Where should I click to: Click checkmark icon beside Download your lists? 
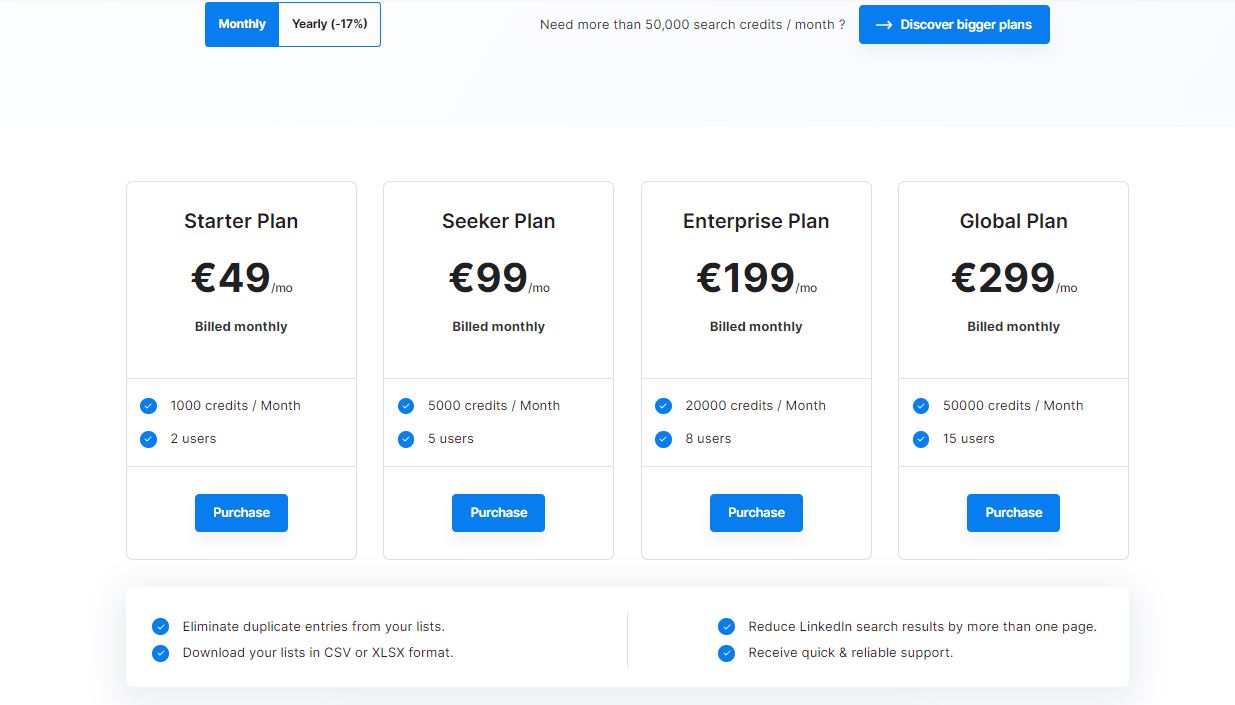(x=160, y=653)
